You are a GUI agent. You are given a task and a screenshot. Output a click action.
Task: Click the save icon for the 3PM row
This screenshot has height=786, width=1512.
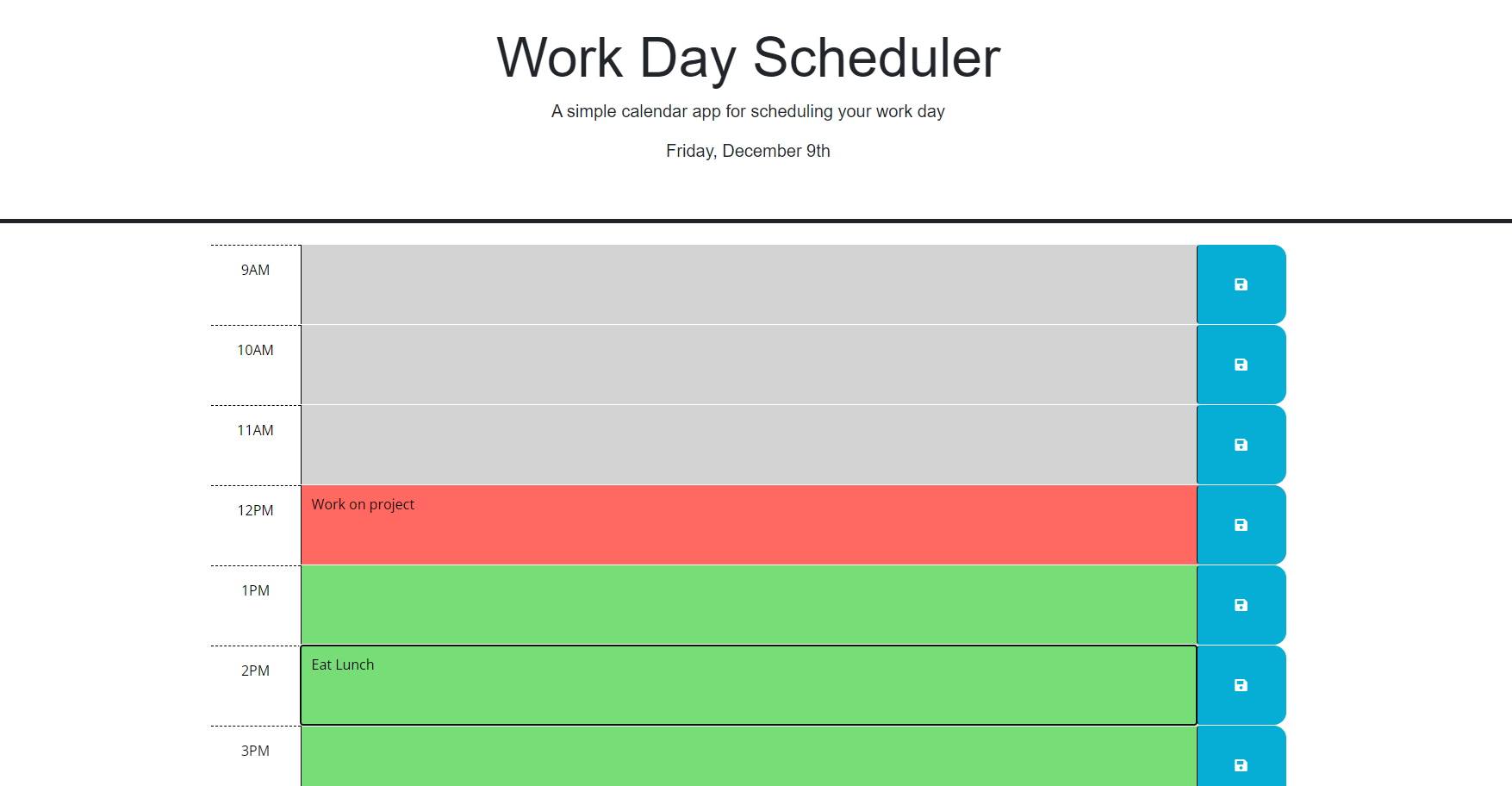tap(1241, 764)
